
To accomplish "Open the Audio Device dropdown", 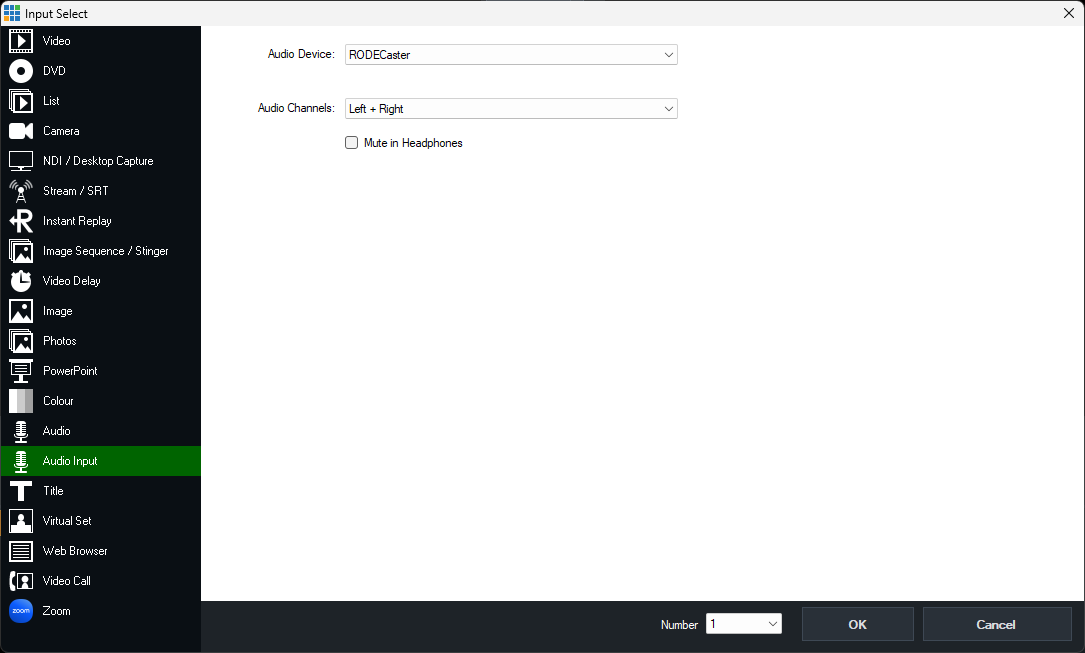I will point(511,55).
